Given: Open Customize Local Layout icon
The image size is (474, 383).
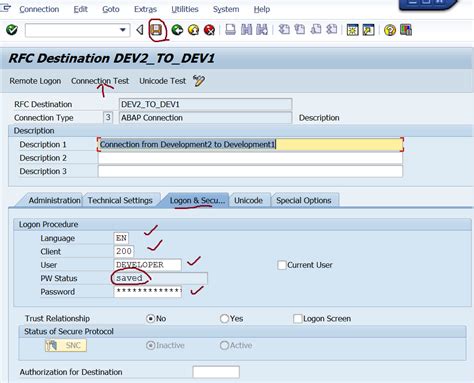Looking at the screenshot, I should pyautogui.click(x=406, y=30).
